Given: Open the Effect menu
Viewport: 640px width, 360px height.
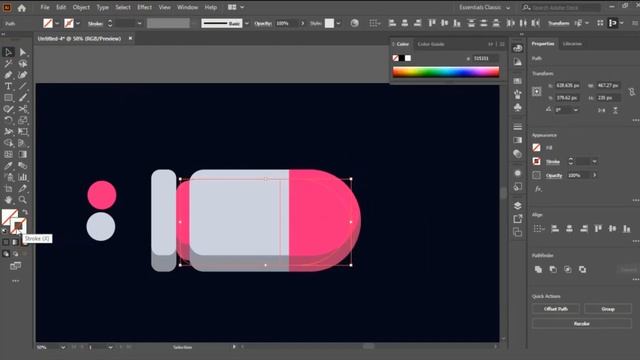Looking at the screenshot, I should [x=144, y=7].
